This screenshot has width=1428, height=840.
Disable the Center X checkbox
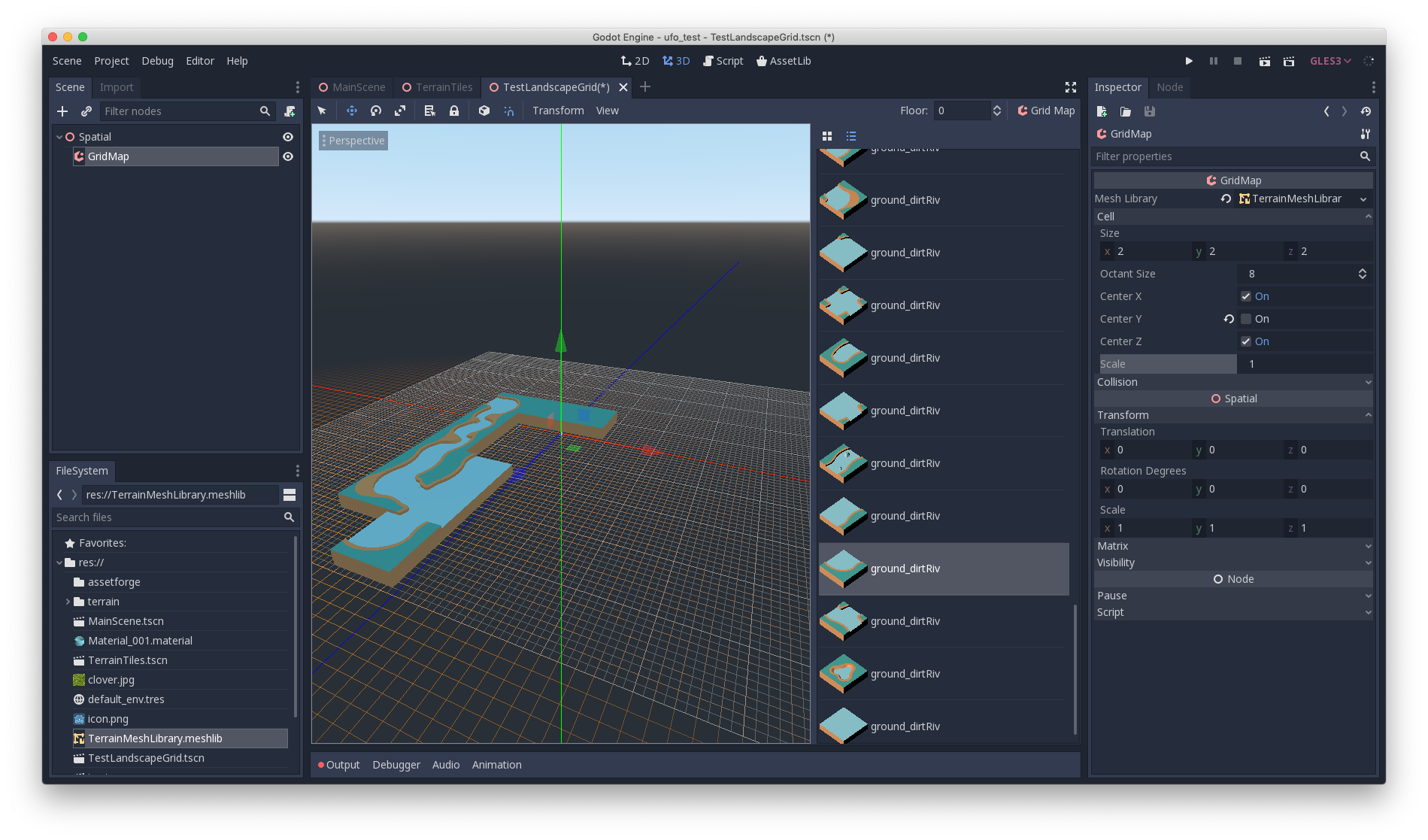(x=1246, y=296)
